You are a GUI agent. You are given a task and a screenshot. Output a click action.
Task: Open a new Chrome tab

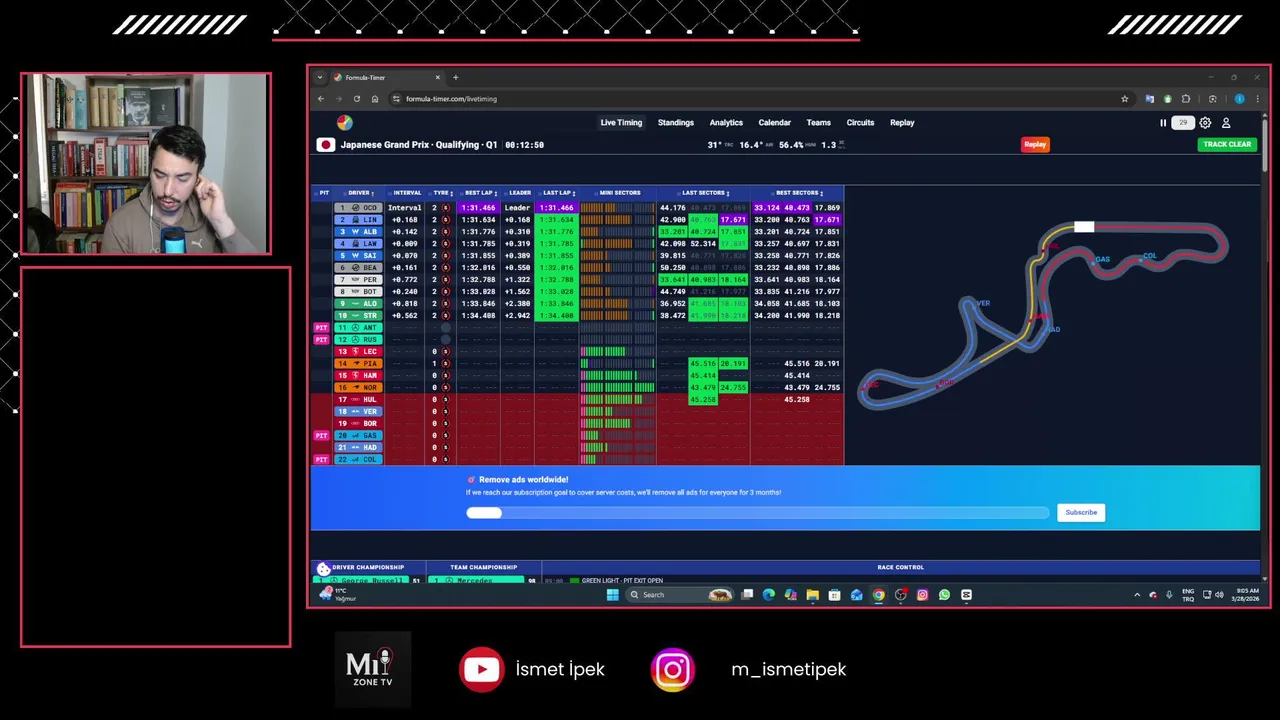click(x=455, y=77)
